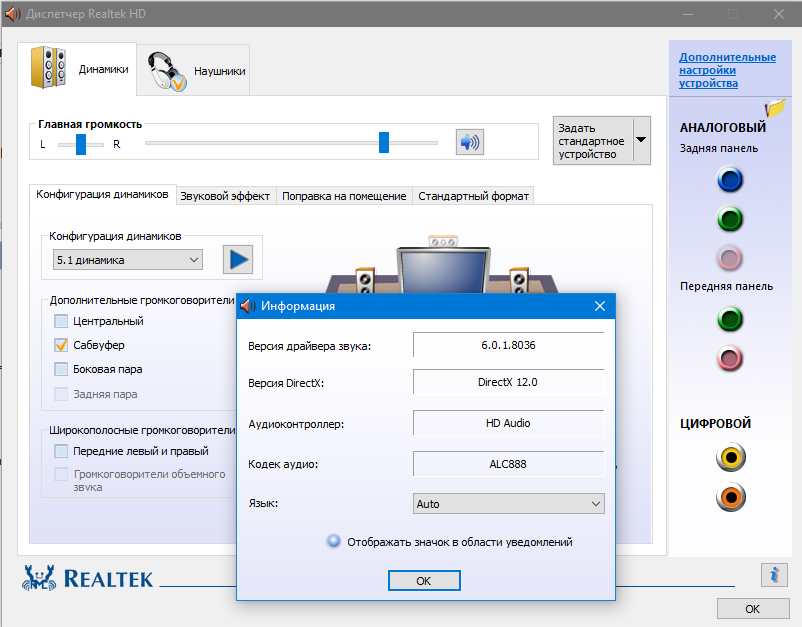
Task: Click the yellow folder connector settings icon
Action: pyautogui.click(x=775, y=108)
